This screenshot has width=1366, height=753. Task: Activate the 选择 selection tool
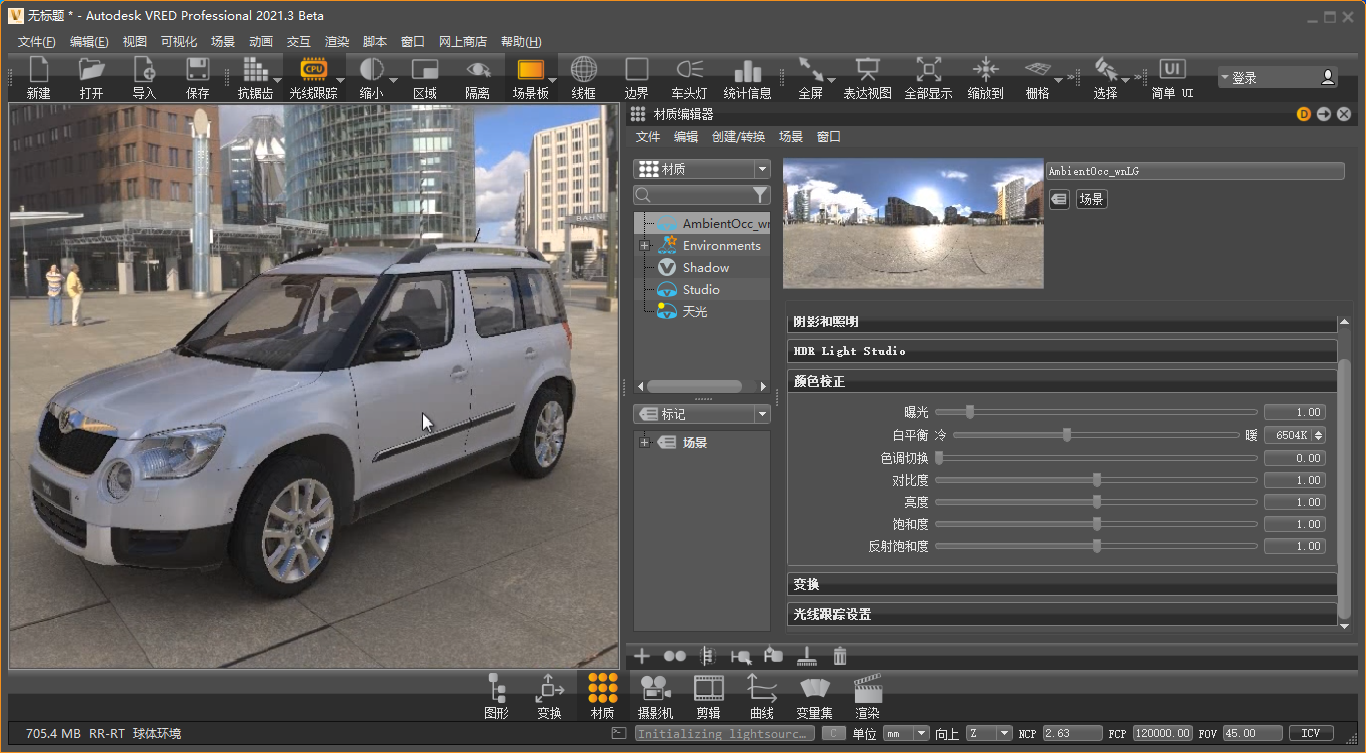click(x=1106, y=78)
